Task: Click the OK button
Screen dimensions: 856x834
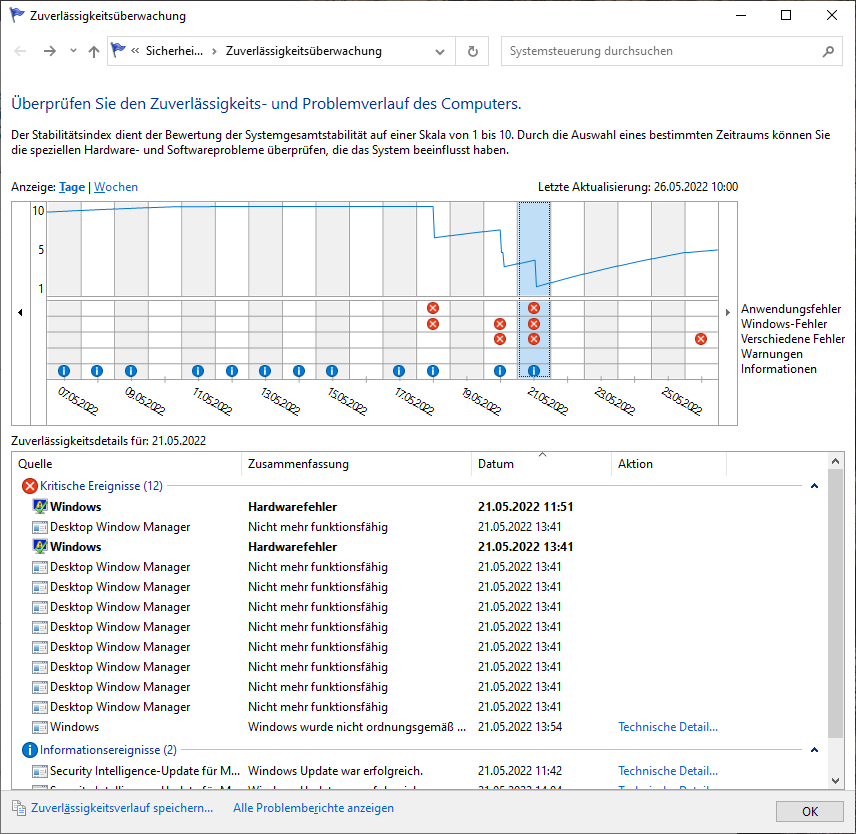Action: pos(810,812)
